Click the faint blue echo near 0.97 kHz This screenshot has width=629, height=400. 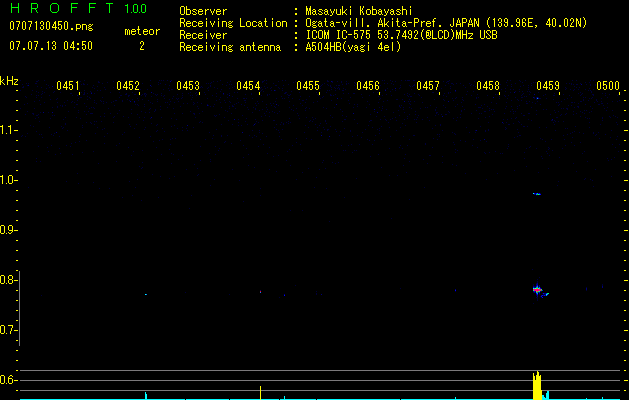pos(537,194)
